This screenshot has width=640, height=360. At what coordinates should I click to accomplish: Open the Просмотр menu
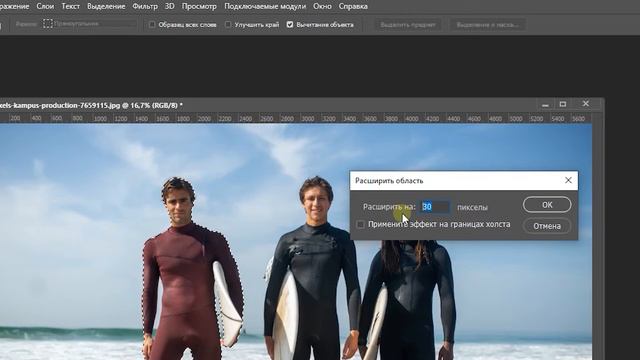coord(199,7)
